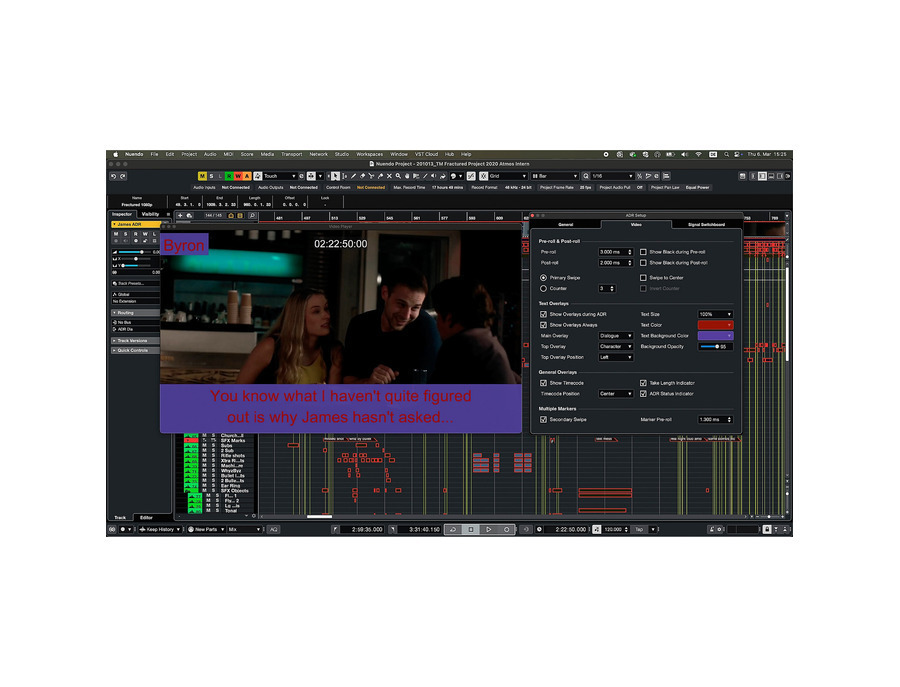The image size is (900, 687).
Task: Click the volume speaker icon in menu bar
Action: point(684,154)
